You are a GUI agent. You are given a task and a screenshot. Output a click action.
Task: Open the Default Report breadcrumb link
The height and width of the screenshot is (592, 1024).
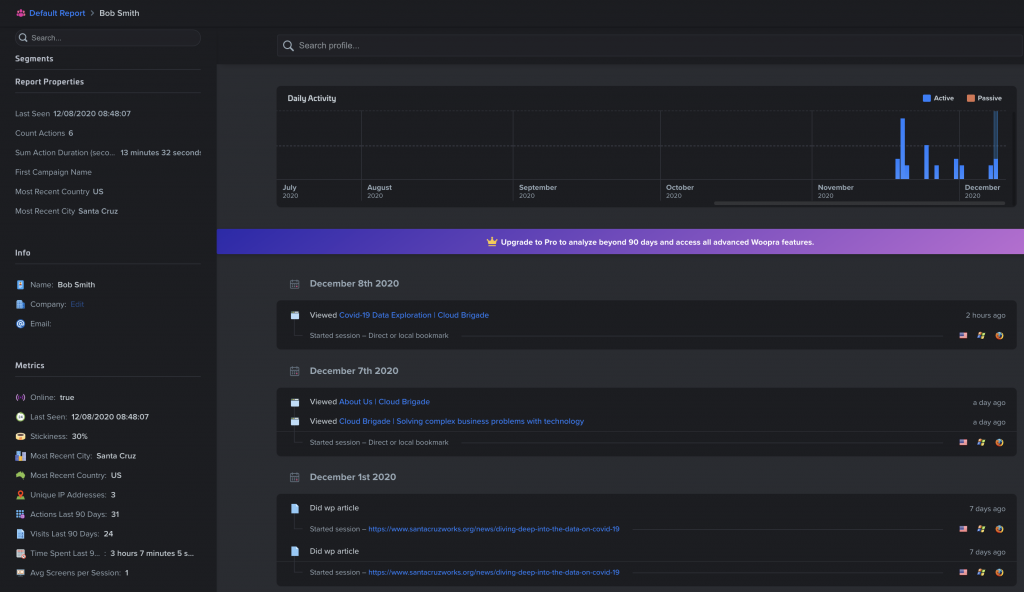pyautogui.click(x=57, y=13)
